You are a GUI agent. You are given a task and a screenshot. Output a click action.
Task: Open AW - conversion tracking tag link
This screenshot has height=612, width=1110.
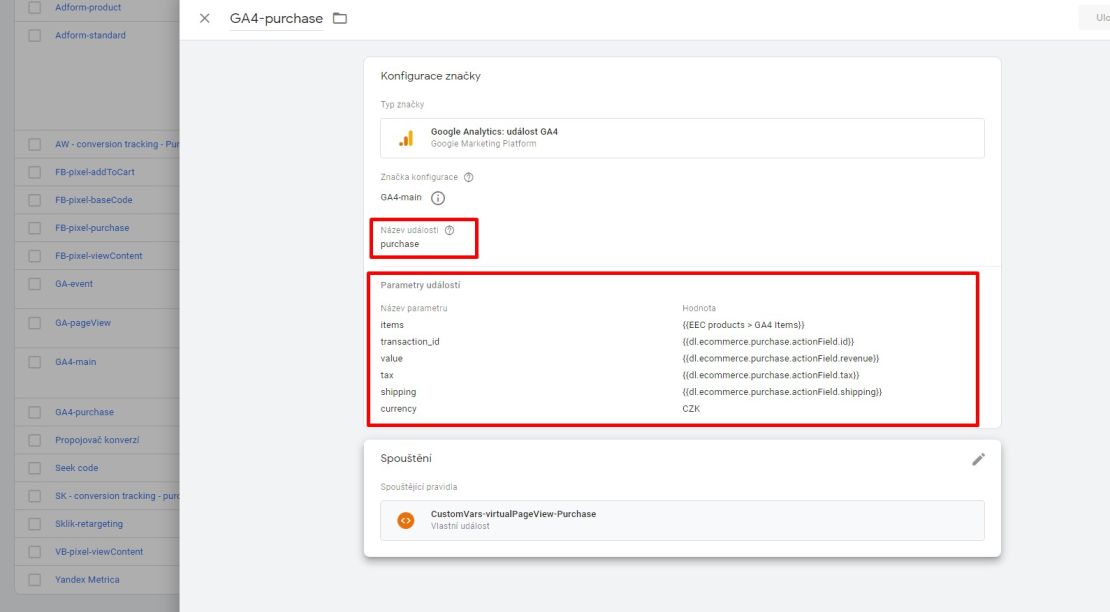[117, 144]
